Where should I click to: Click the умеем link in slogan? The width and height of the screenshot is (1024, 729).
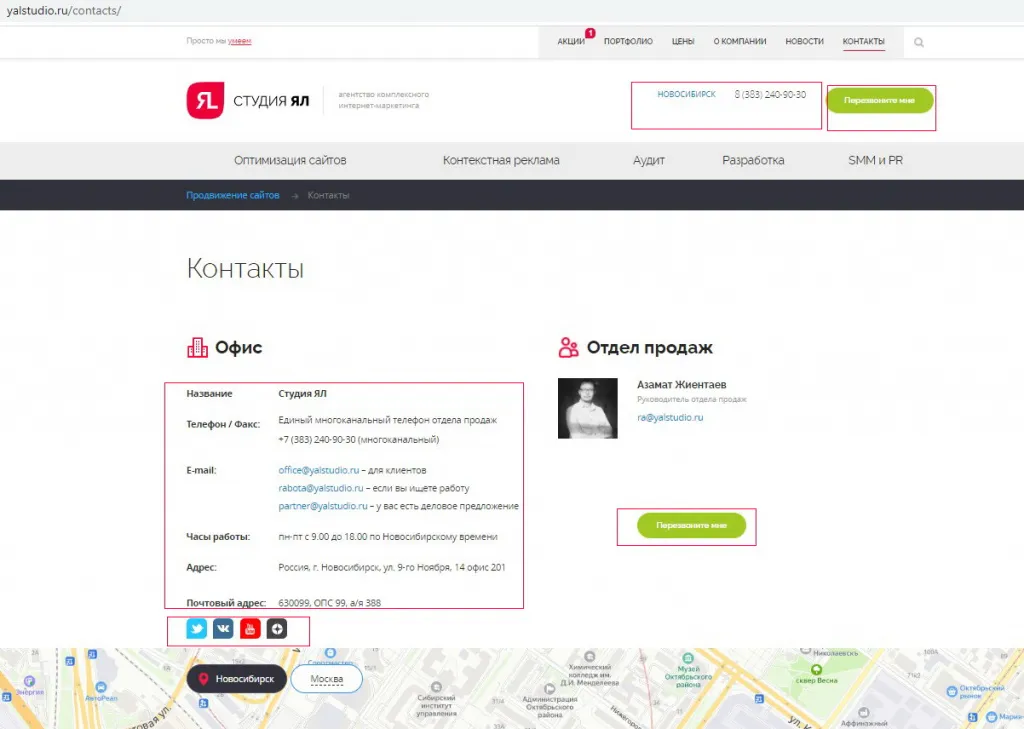[x=240, y=41]
